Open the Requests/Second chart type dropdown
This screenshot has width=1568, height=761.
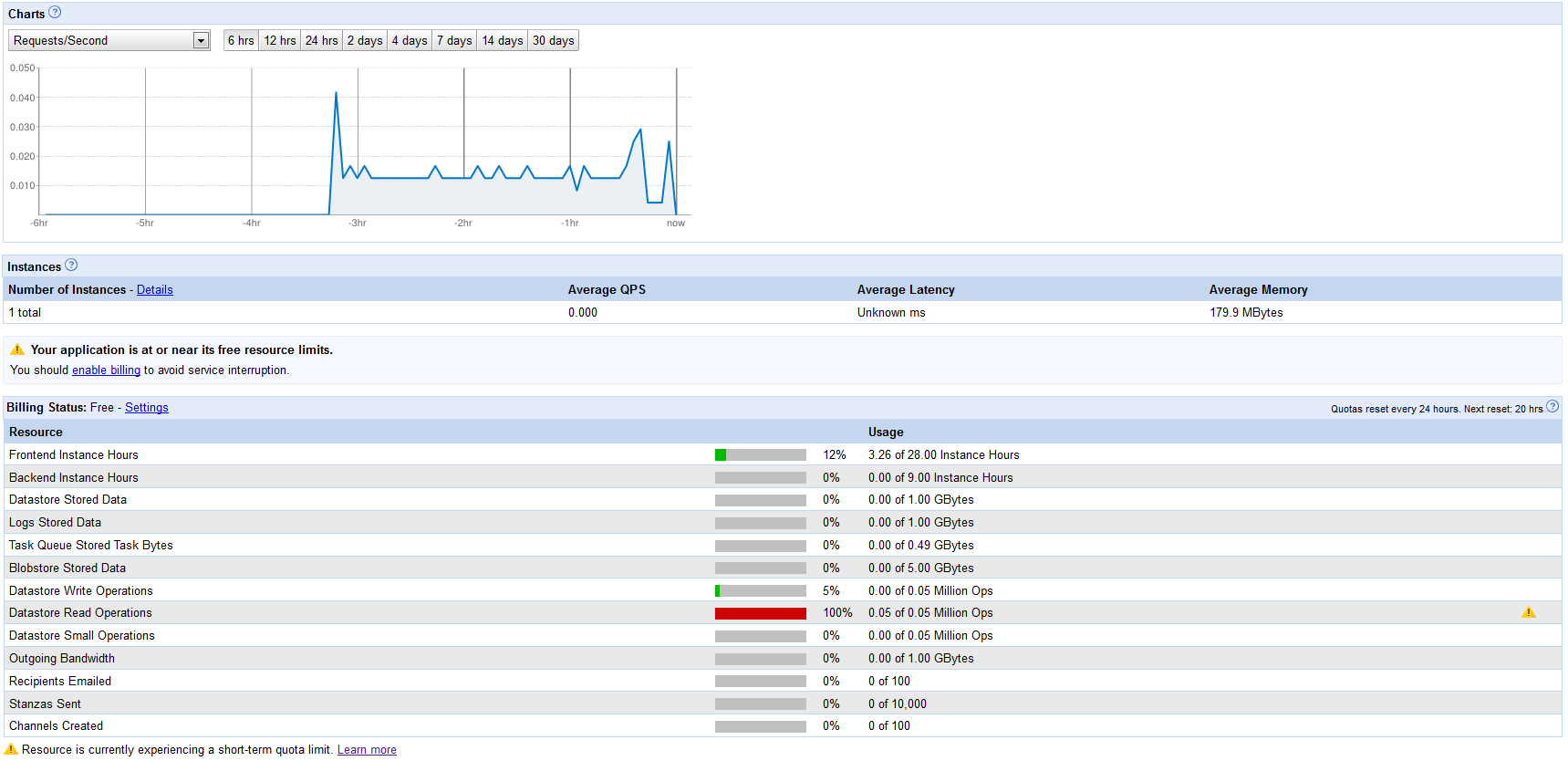click(x=109, y=40)
